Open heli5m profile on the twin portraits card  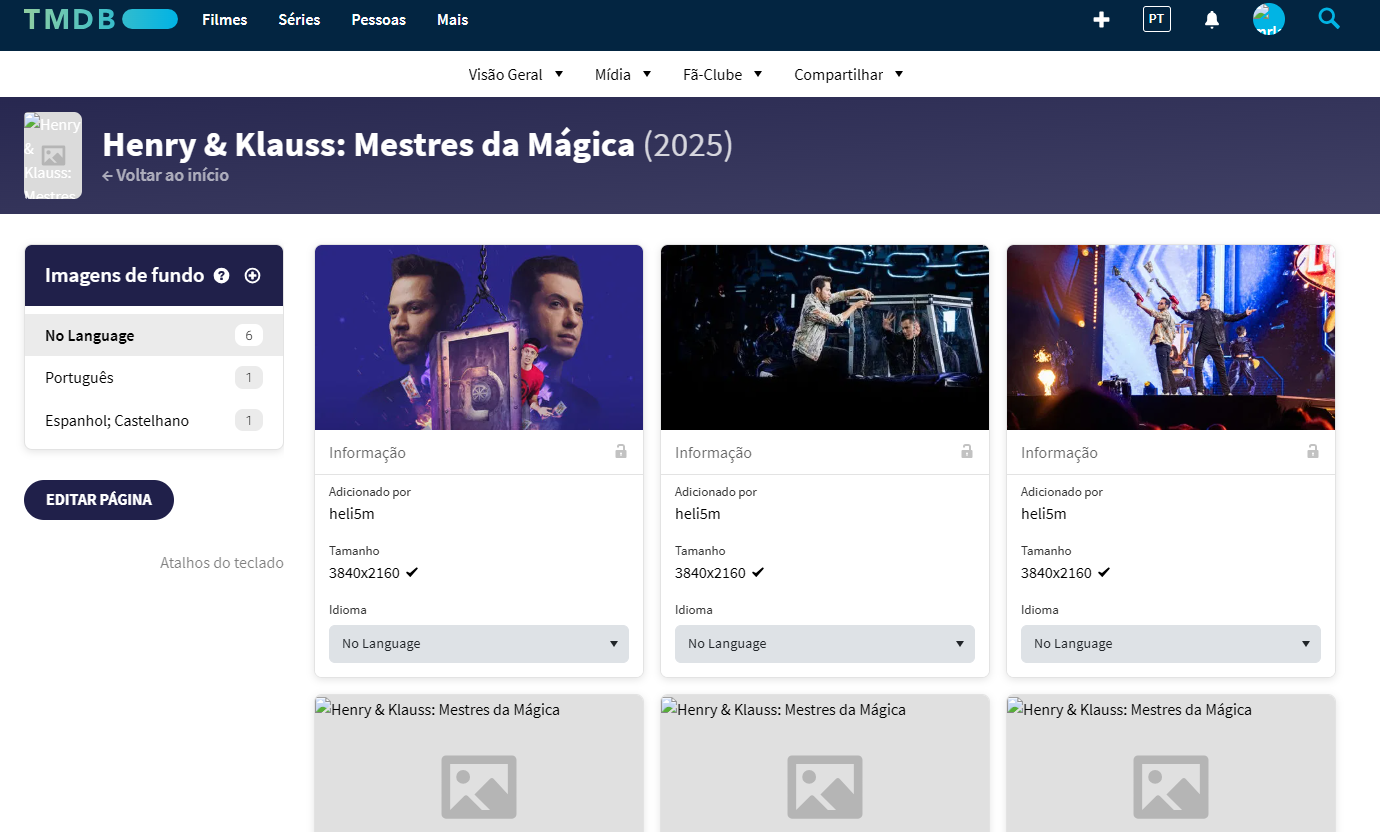[352, 514]
